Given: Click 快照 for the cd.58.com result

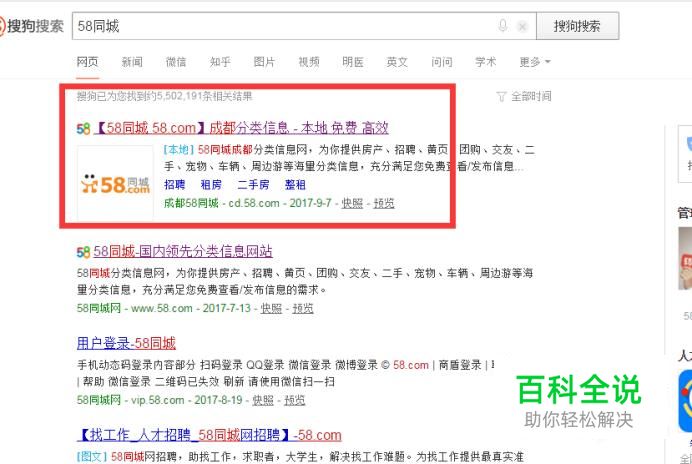Looking at the screenshot, I should [352, 203].
